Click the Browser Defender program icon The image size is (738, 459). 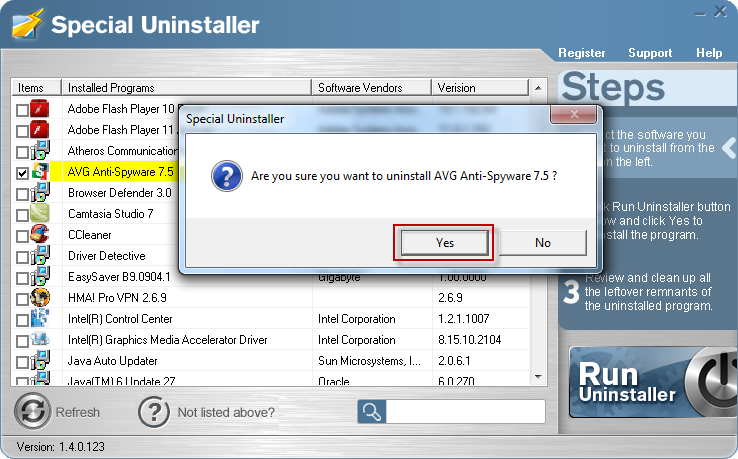40,192
